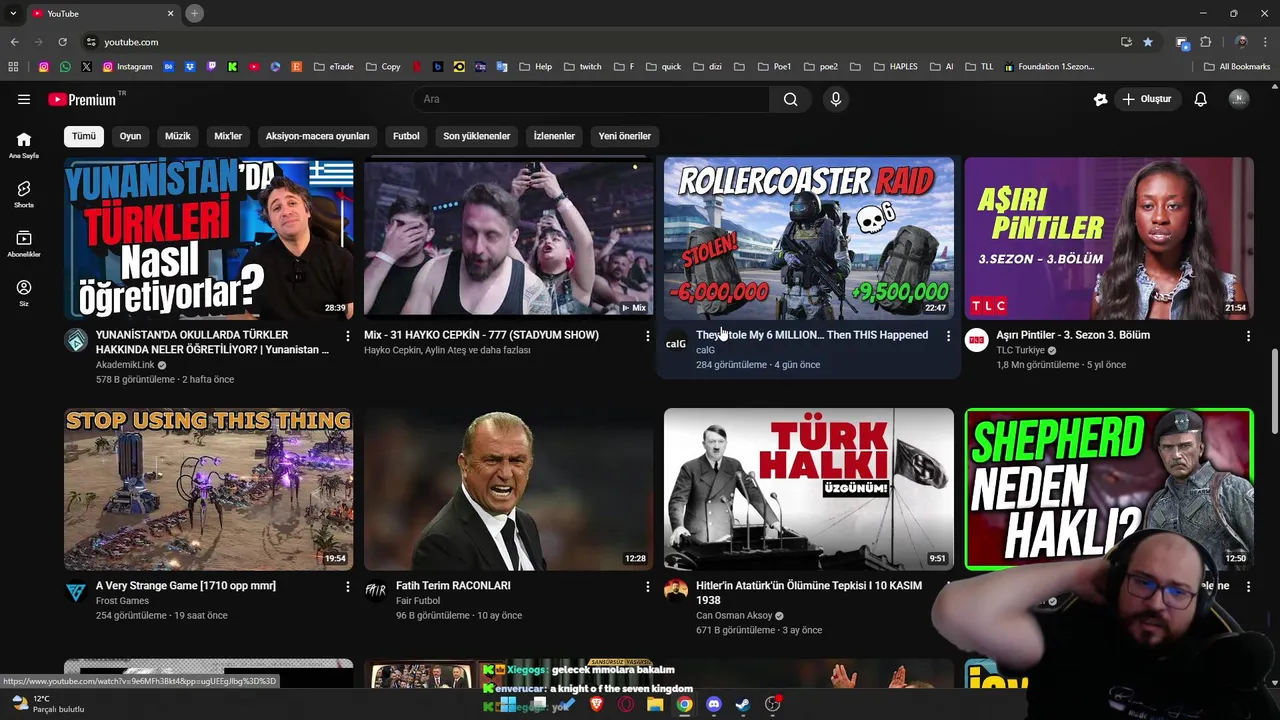This screenshot has width=1280, height=720.
Task: Click the page vertical scrollbar
Action: point(1273,390)
